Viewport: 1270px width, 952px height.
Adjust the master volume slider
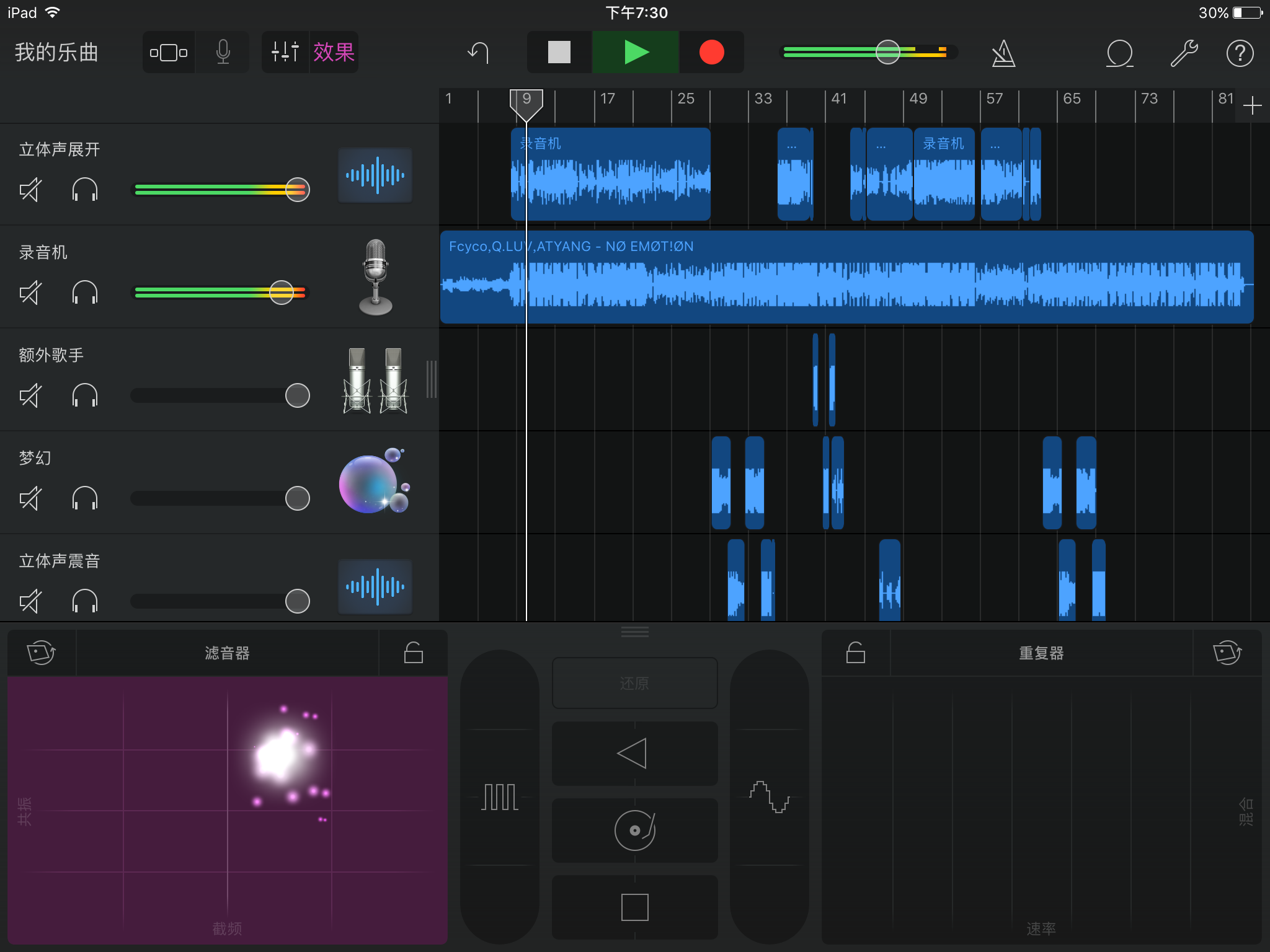(x=887, y=53)
